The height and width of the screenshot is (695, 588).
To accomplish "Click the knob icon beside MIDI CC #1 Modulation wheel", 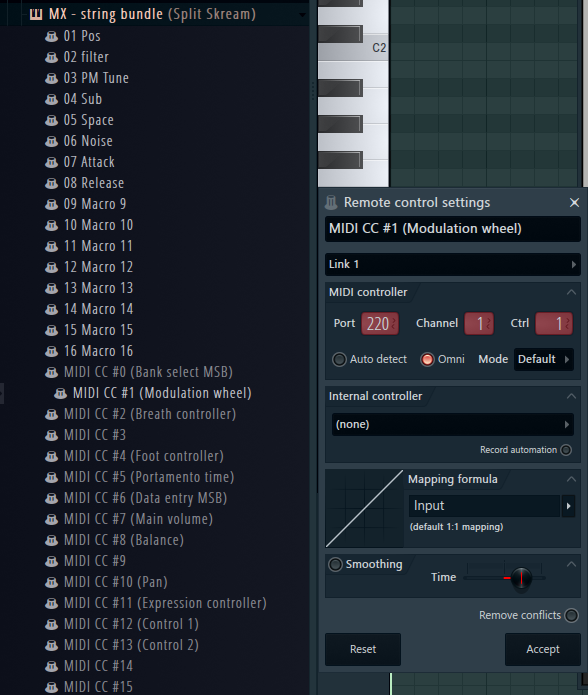I will pos(60,393).
